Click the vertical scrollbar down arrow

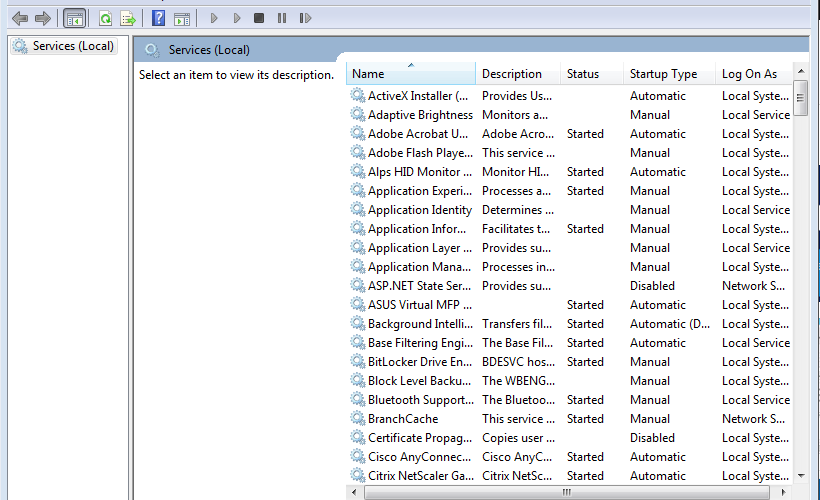coord(801,475)
